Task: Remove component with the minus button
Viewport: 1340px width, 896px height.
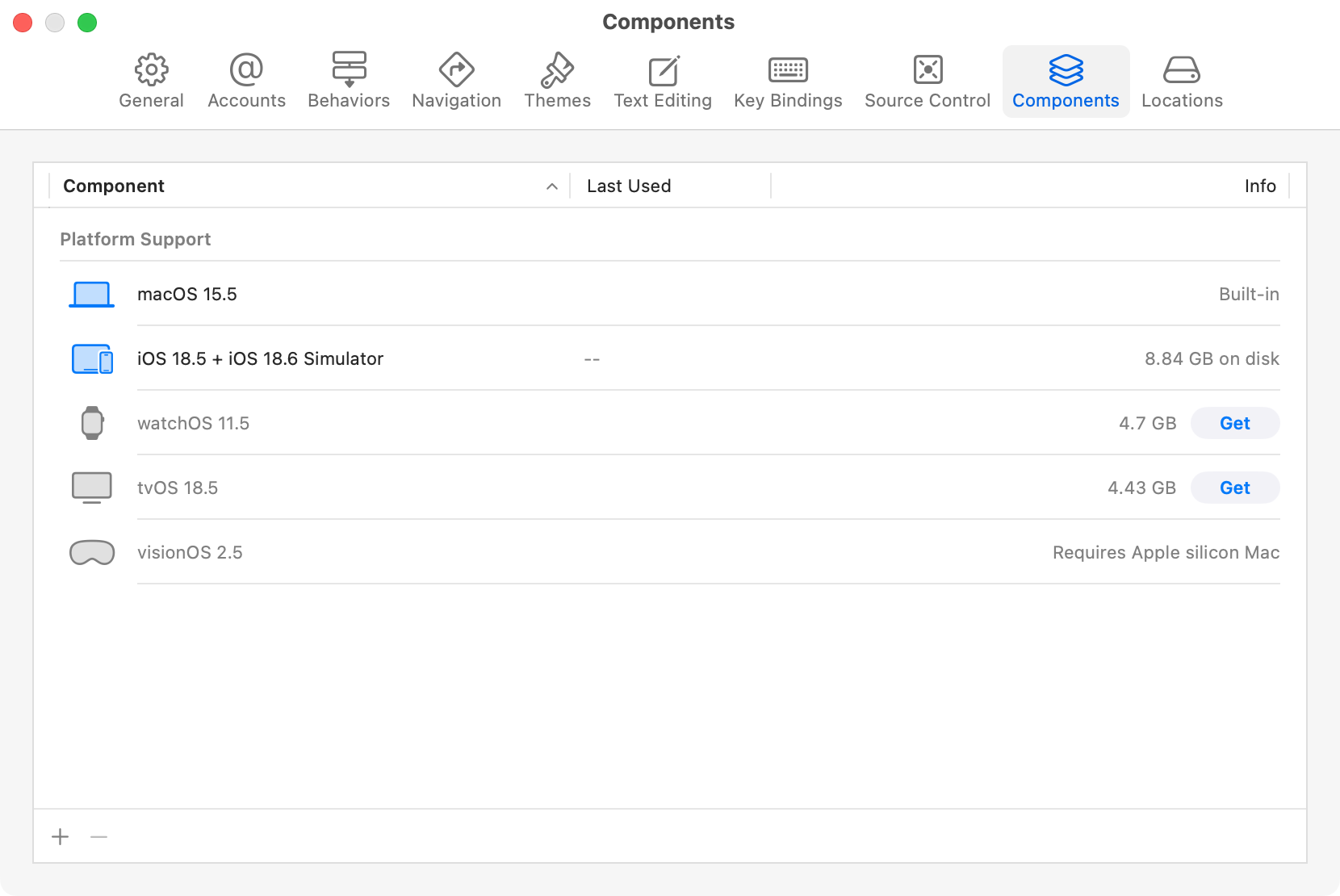Action: (98, 837)
